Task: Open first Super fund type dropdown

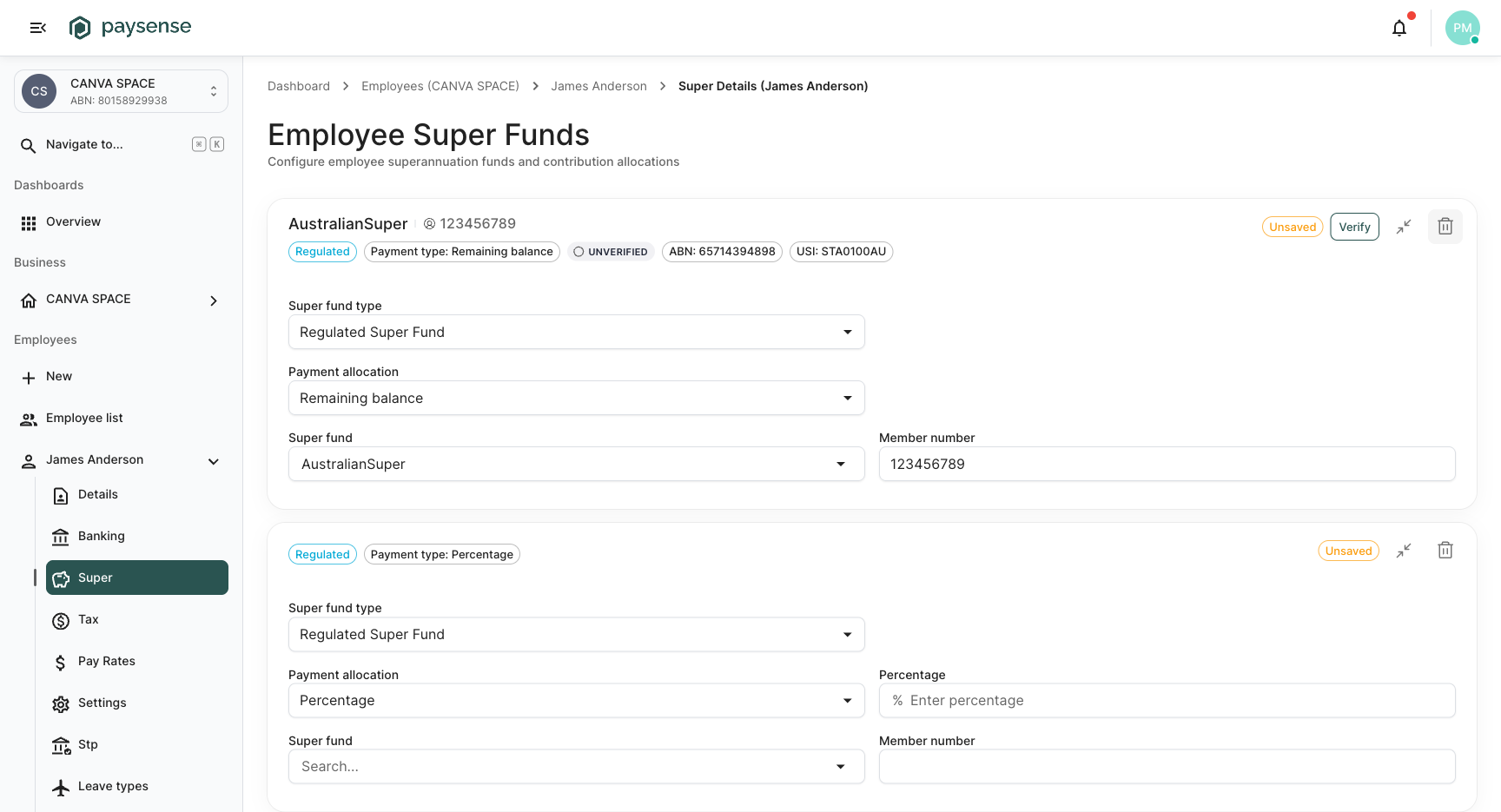Action: click(x=577, y=332)
